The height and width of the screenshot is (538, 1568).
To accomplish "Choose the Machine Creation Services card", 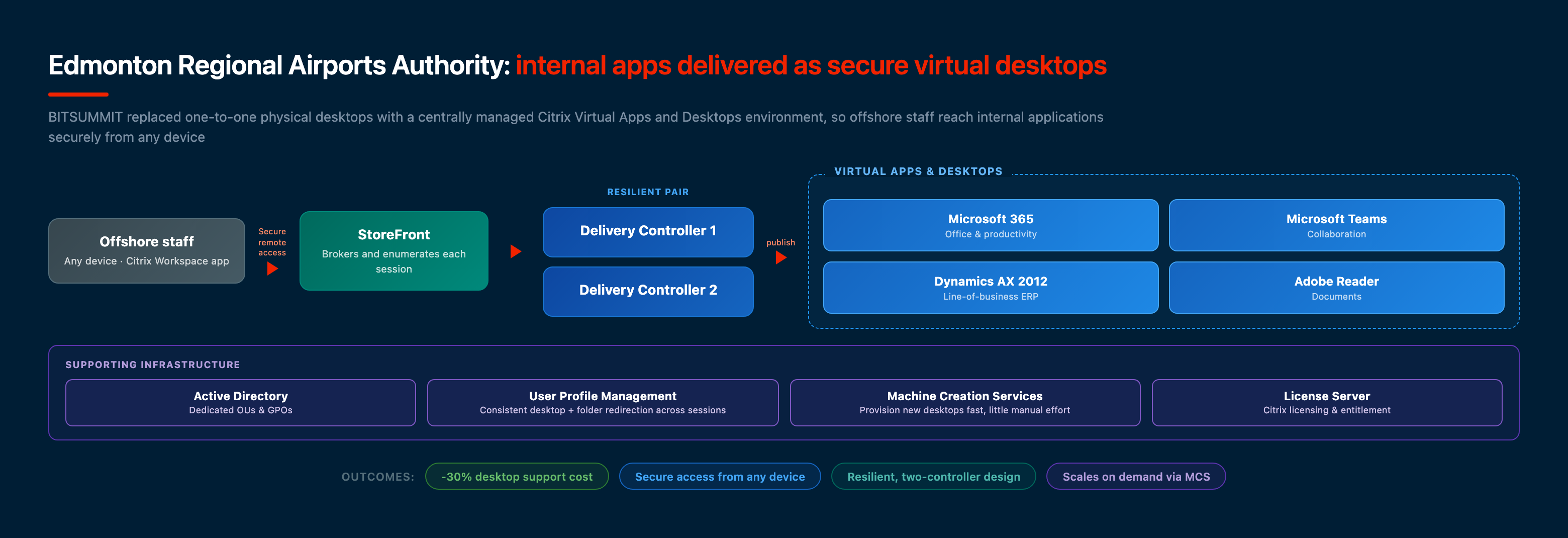I will [965, 403].
